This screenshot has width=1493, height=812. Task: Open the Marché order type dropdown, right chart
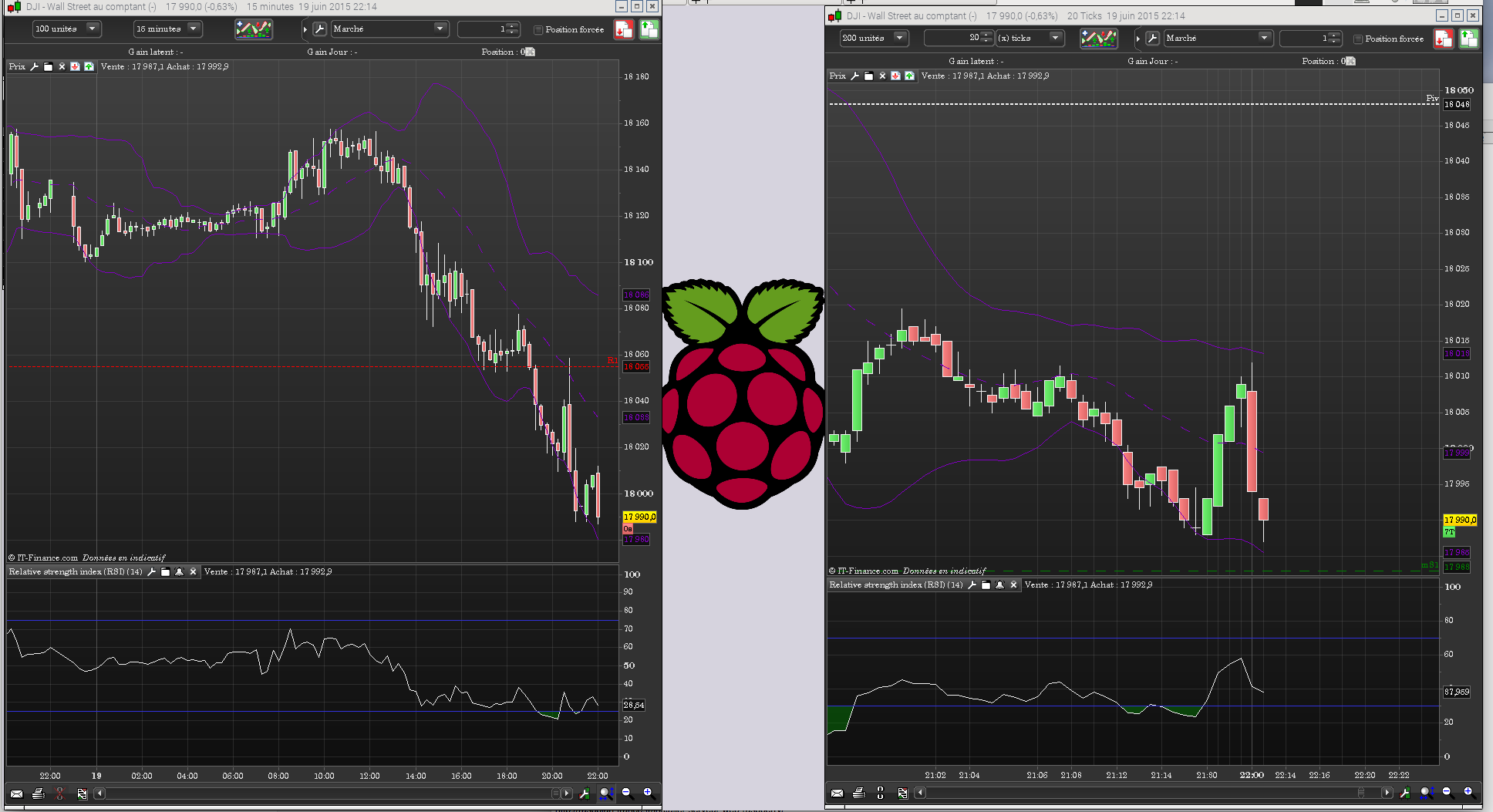click(1218, 39)
